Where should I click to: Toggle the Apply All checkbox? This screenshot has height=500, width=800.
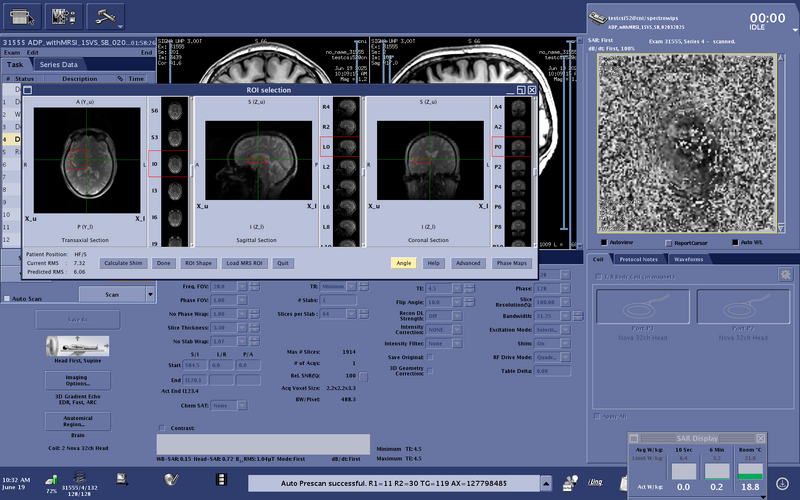pyautogui.click(x=597, y=416)
